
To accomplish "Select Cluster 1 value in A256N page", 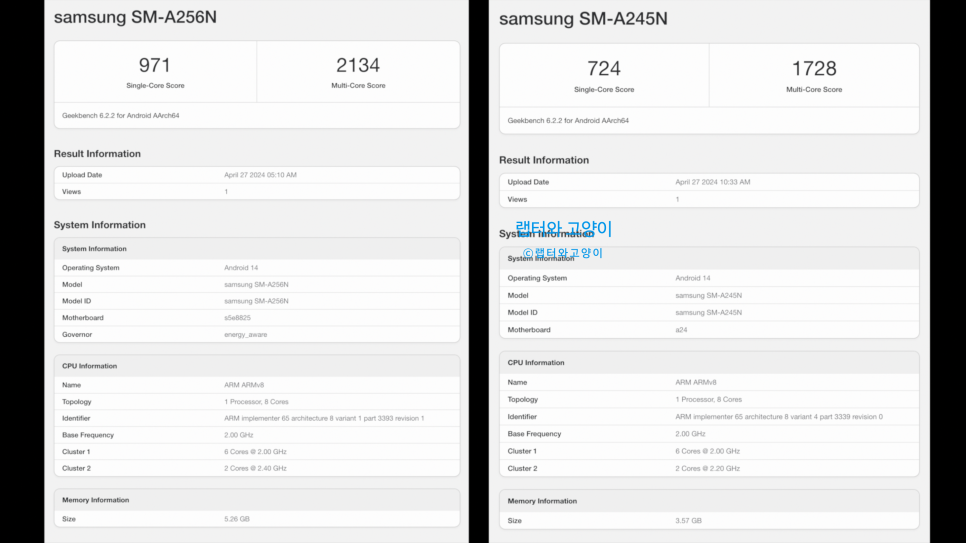I will coord(255,452).
